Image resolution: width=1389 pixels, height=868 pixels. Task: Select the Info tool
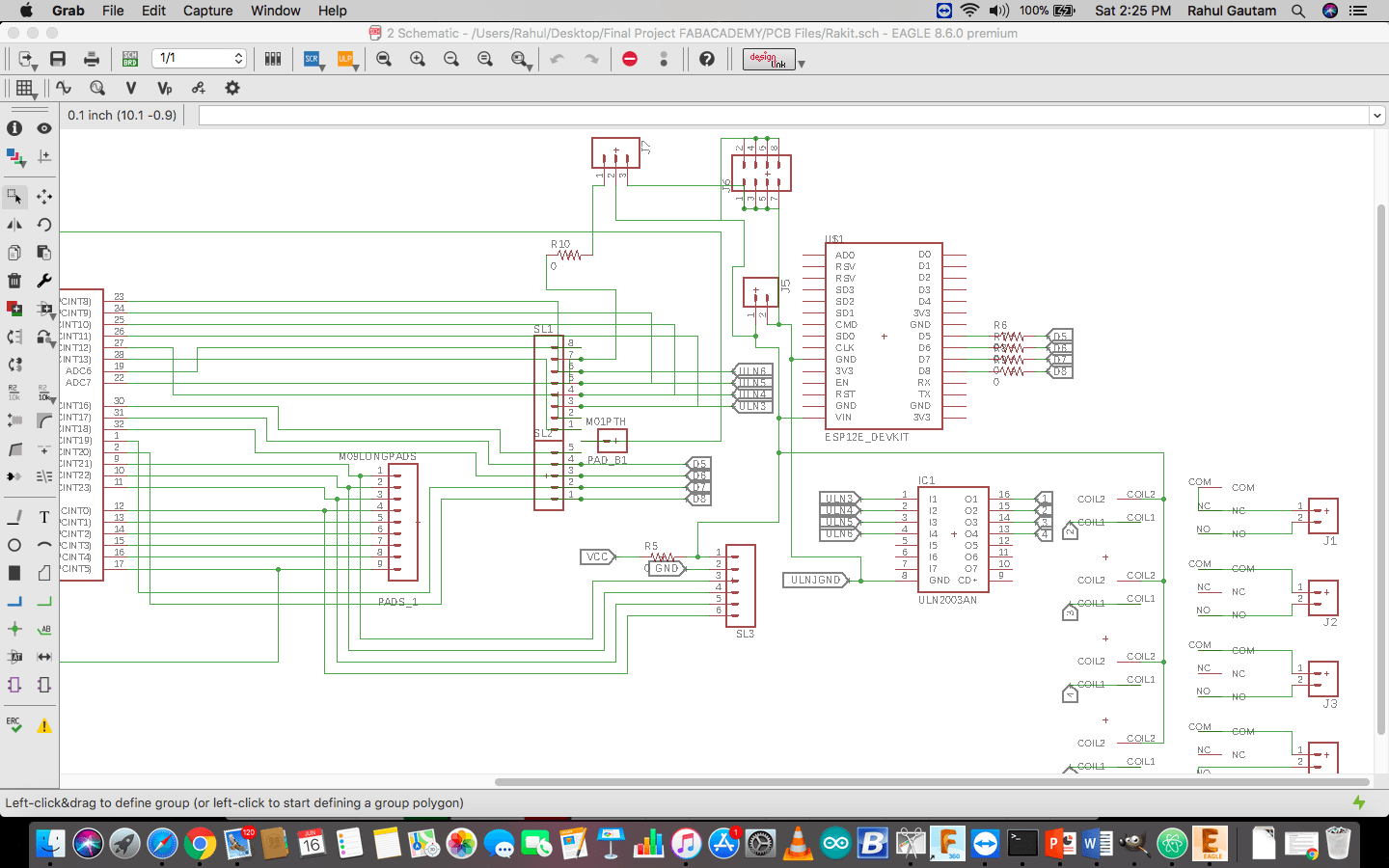14,128
